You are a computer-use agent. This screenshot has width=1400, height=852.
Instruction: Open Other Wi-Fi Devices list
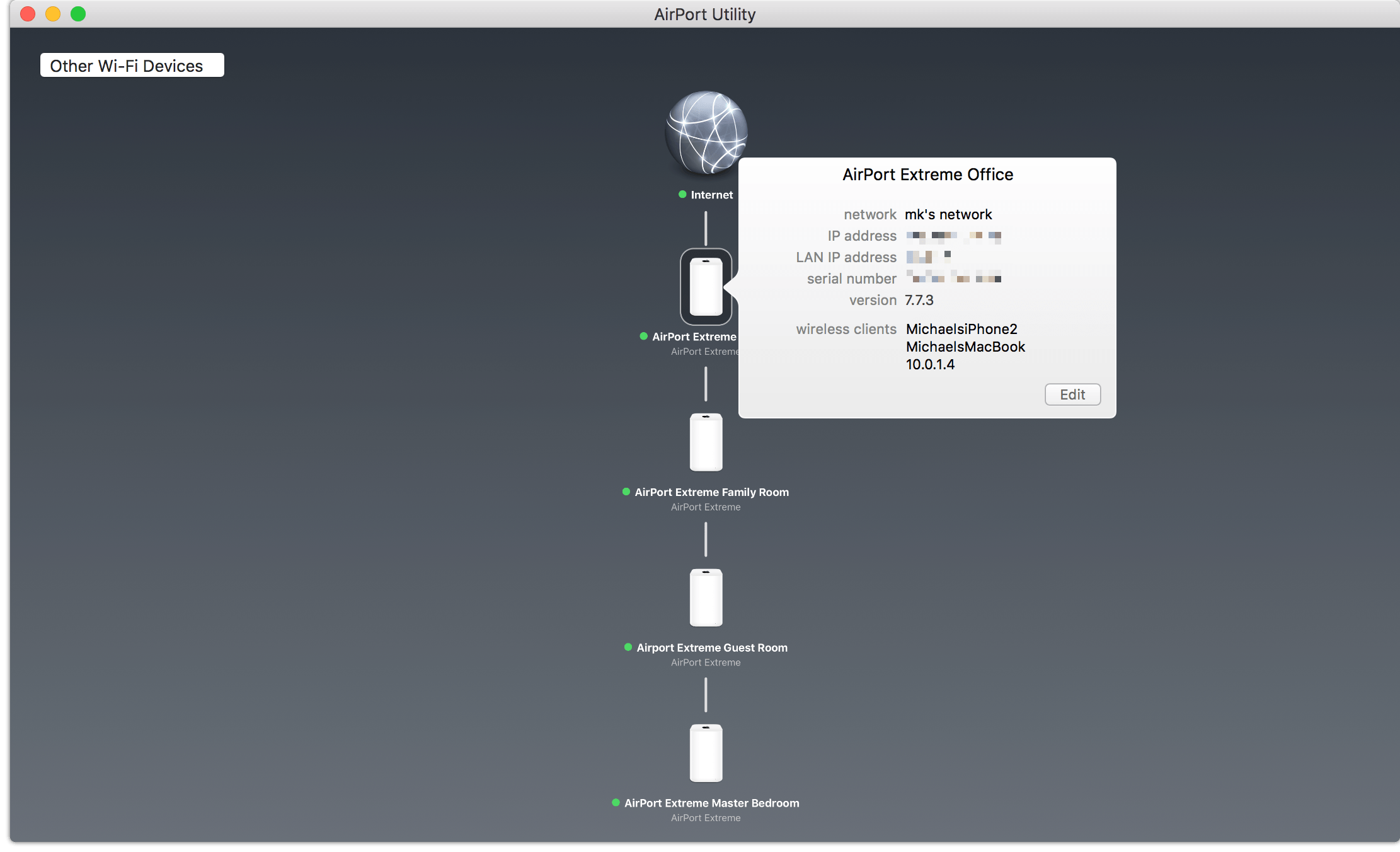click(132, 66)
